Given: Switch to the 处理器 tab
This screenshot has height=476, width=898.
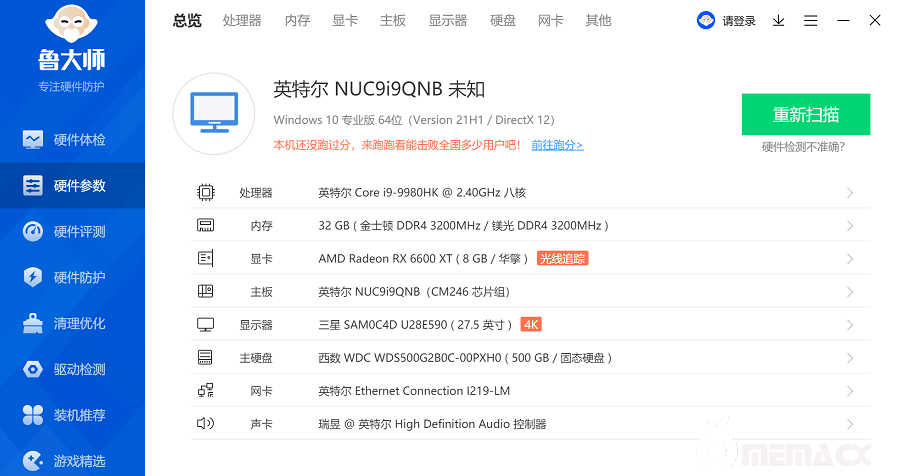Looking at the screenshot, I should coord(242,21).
